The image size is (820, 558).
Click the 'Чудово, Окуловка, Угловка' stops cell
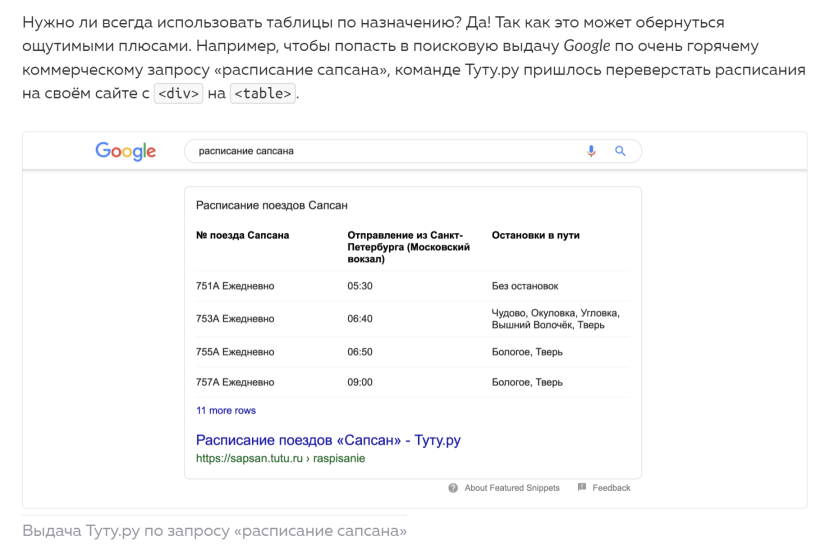tap(555, 319)
